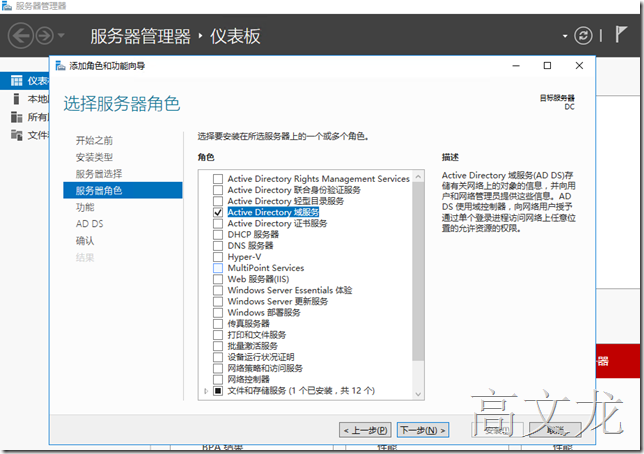The image size is (644, 454).
Task: Minimize the add roles wizard window
Action: pyautogui.click(x=516, y=66)
